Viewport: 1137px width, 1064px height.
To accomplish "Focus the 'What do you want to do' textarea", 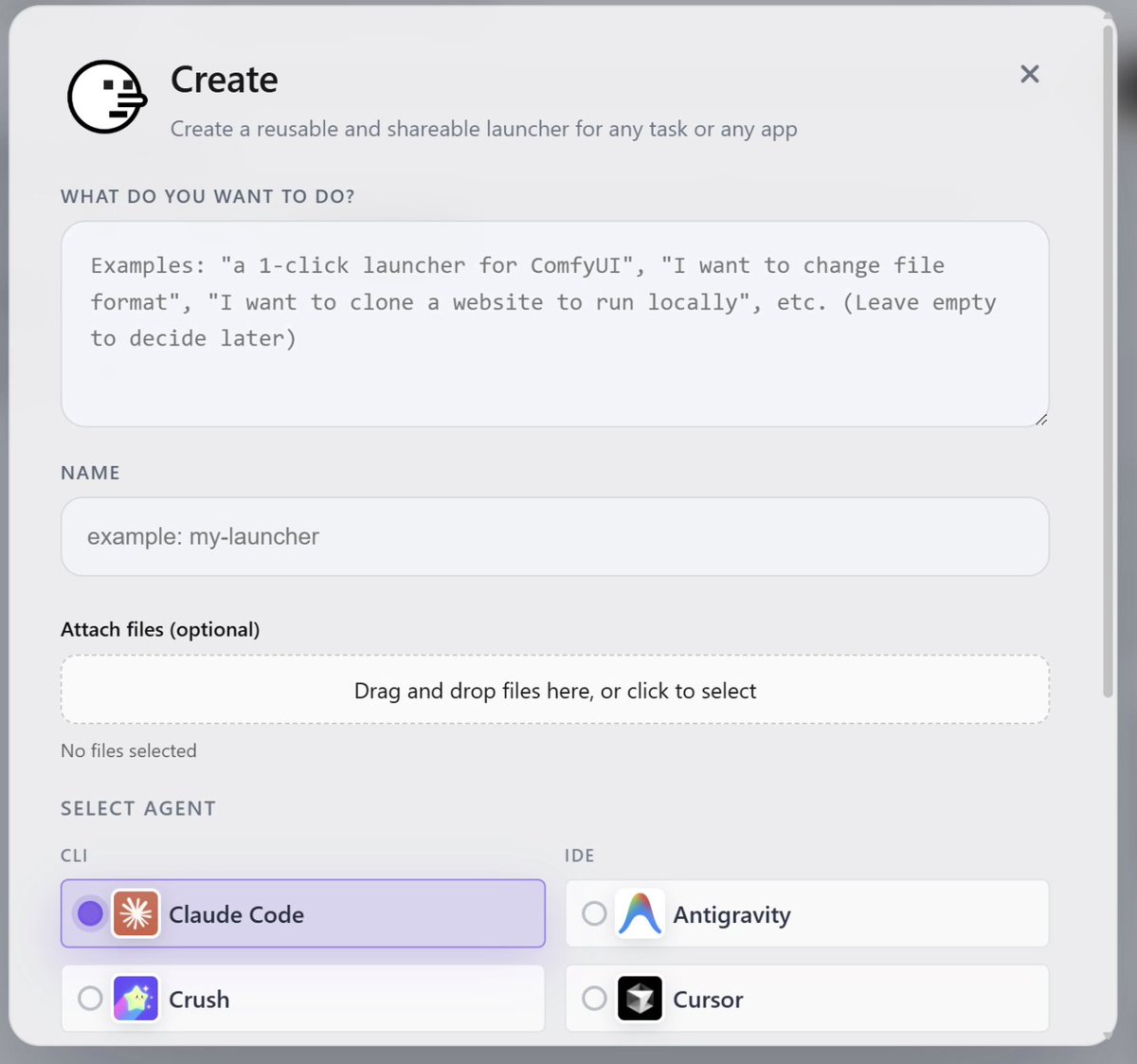I will click(554, 324).
